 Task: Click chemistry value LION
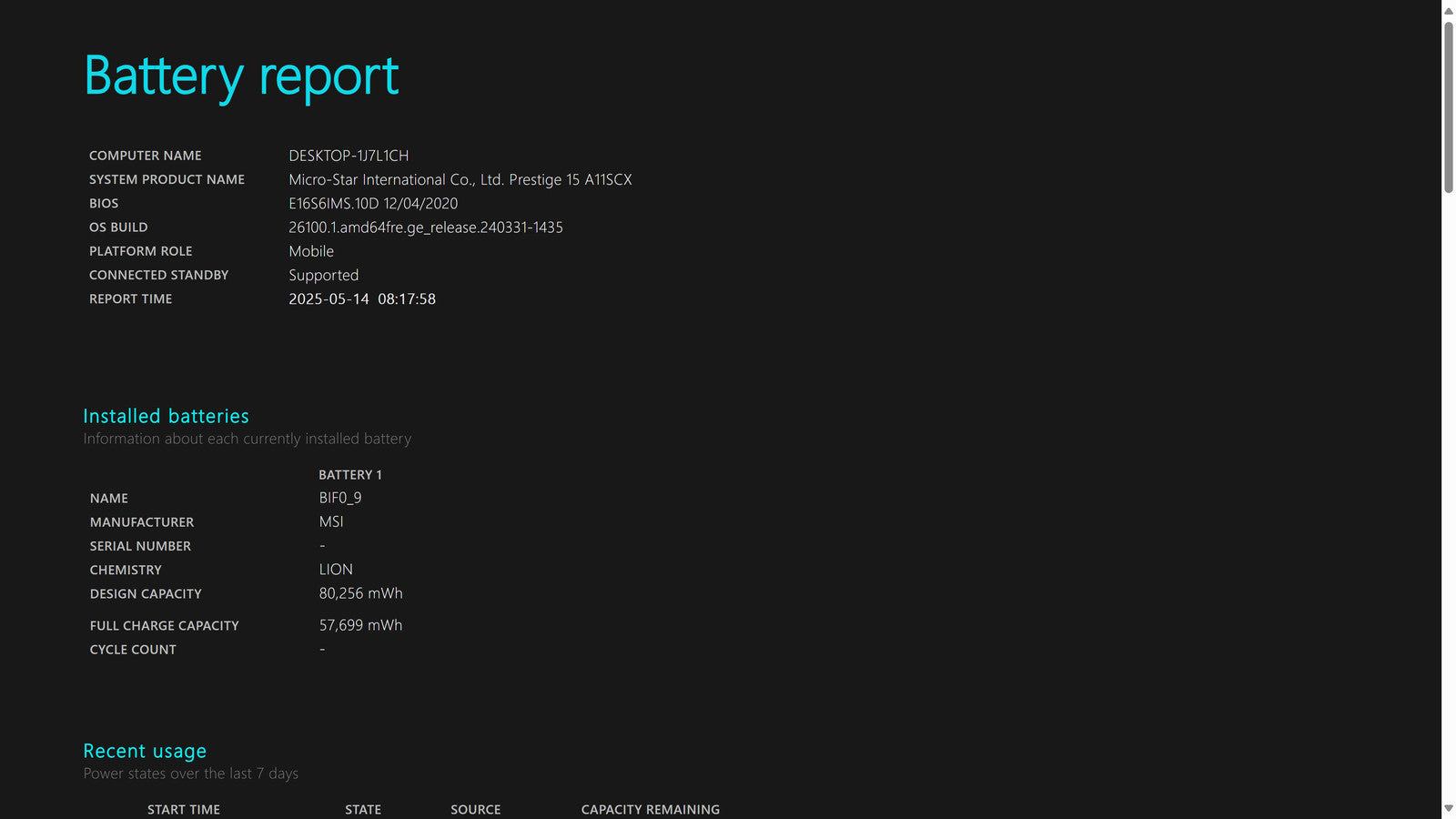coord(336,570)
